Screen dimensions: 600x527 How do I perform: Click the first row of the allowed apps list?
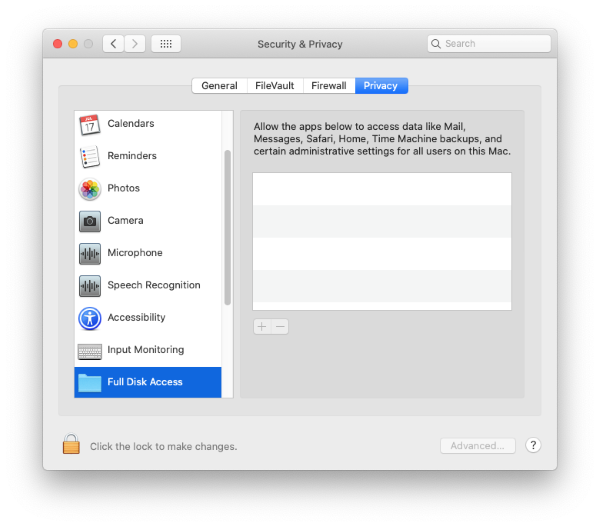point(382,189)
